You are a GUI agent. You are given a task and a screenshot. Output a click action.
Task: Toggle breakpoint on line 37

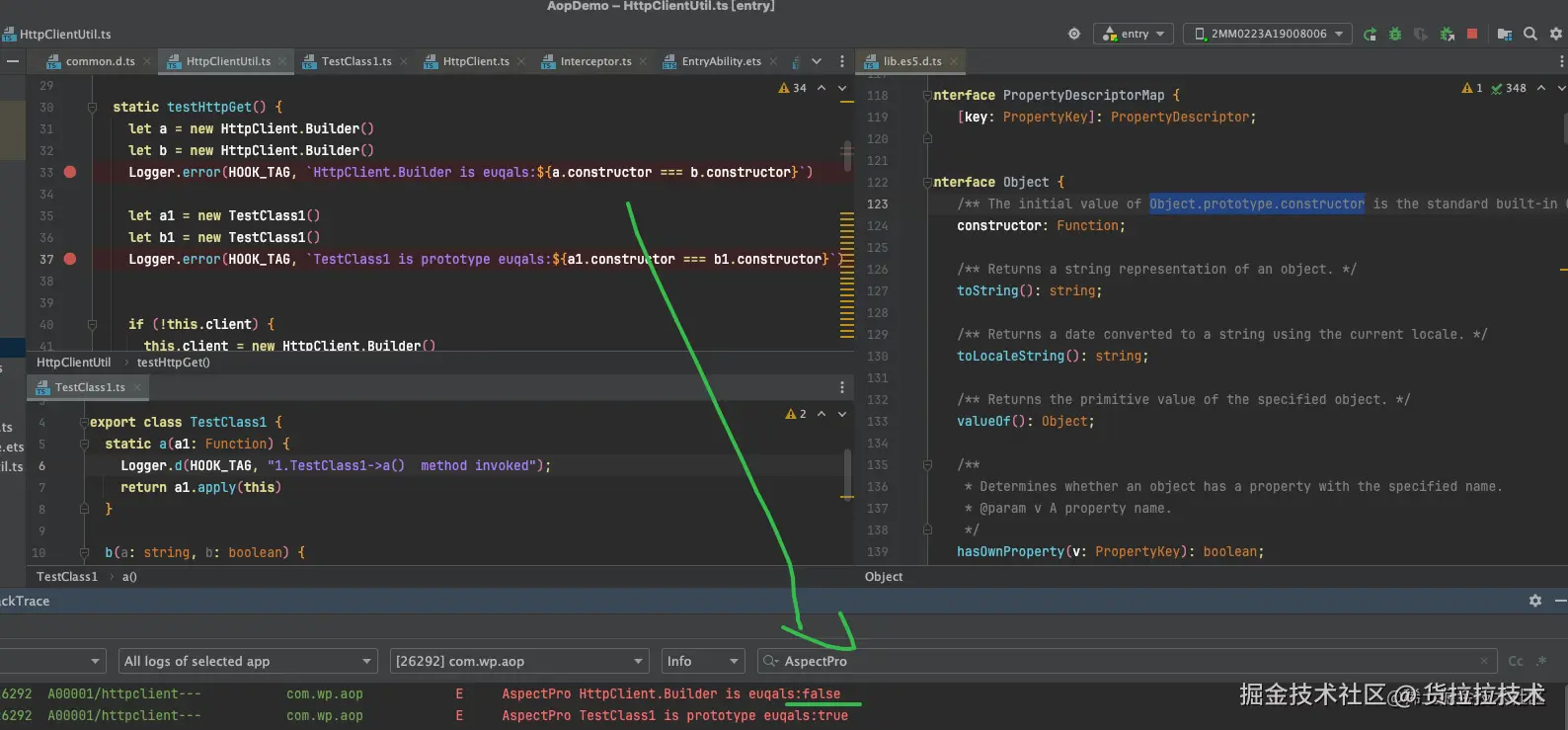coord(70,259)
